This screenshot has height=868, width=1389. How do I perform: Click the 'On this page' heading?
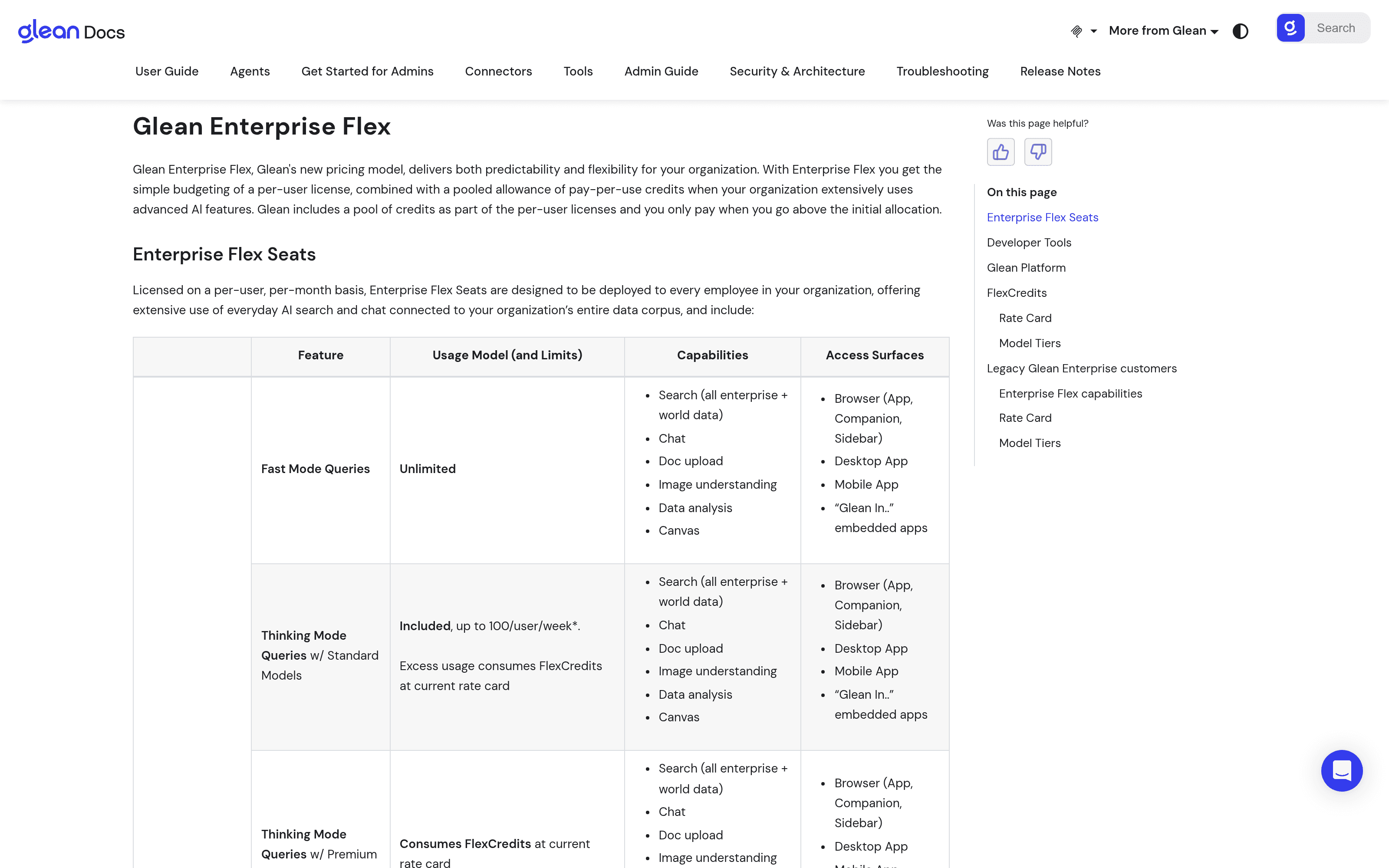(1022, 192)
